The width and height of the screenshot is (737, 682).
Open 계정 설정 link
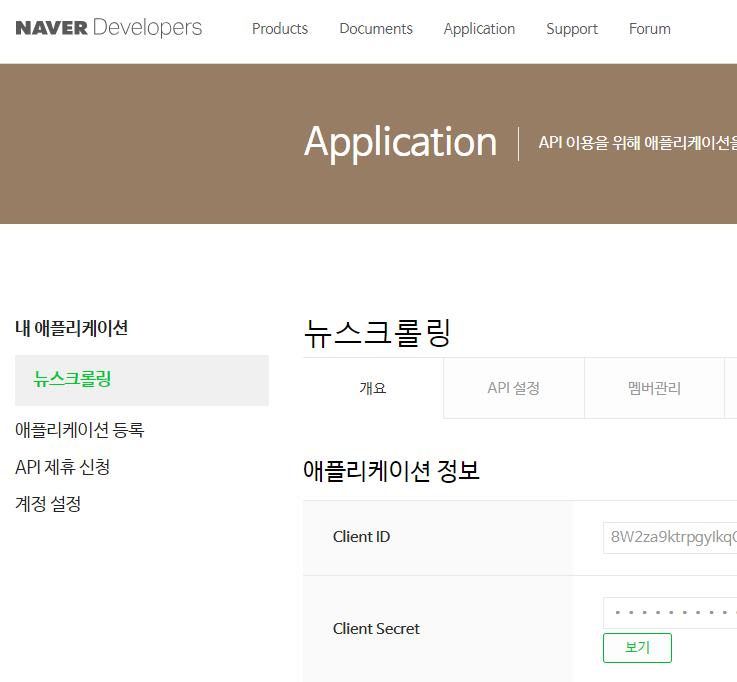point(48,504)
